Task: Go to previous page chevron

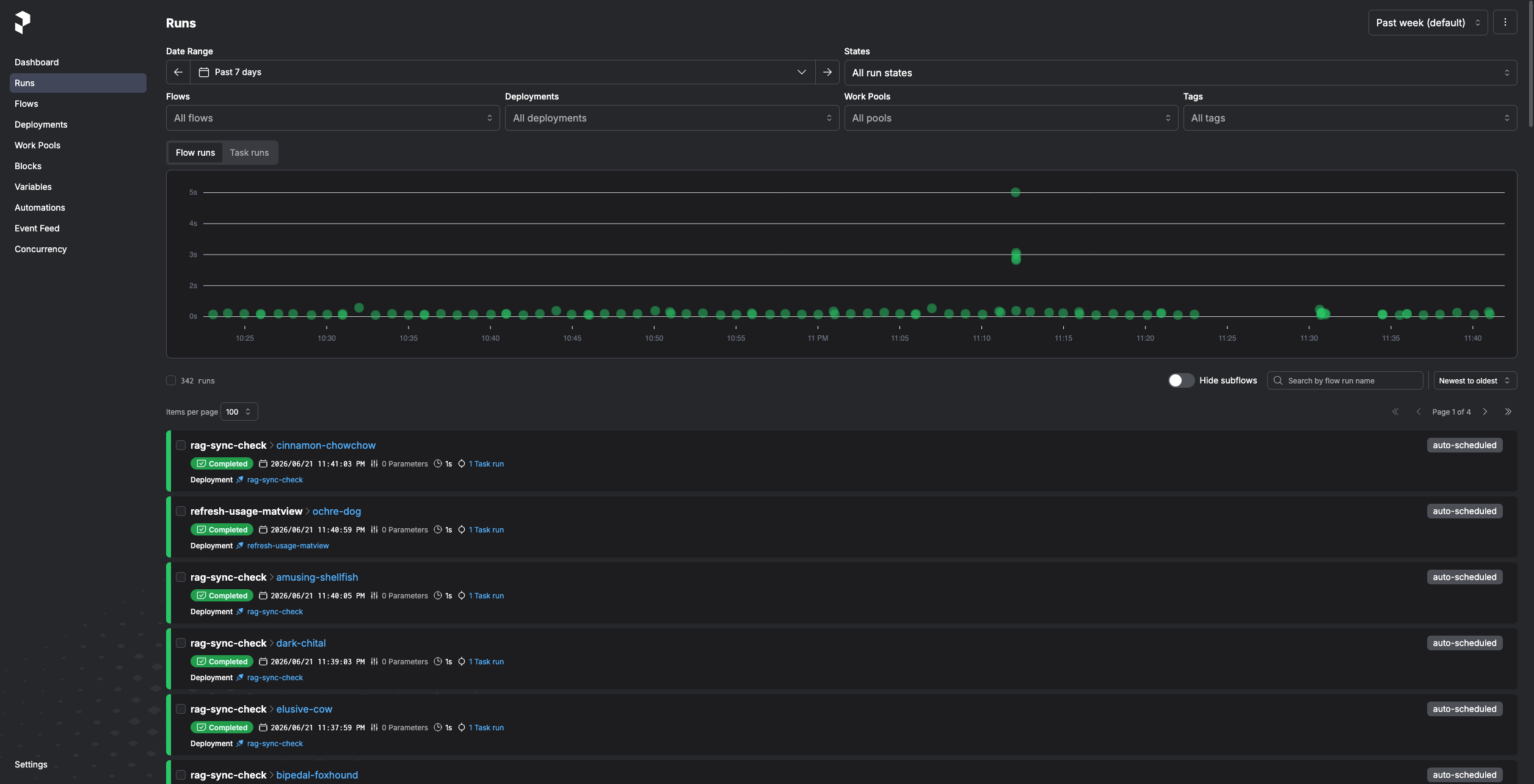Action: pos(1419,412)
